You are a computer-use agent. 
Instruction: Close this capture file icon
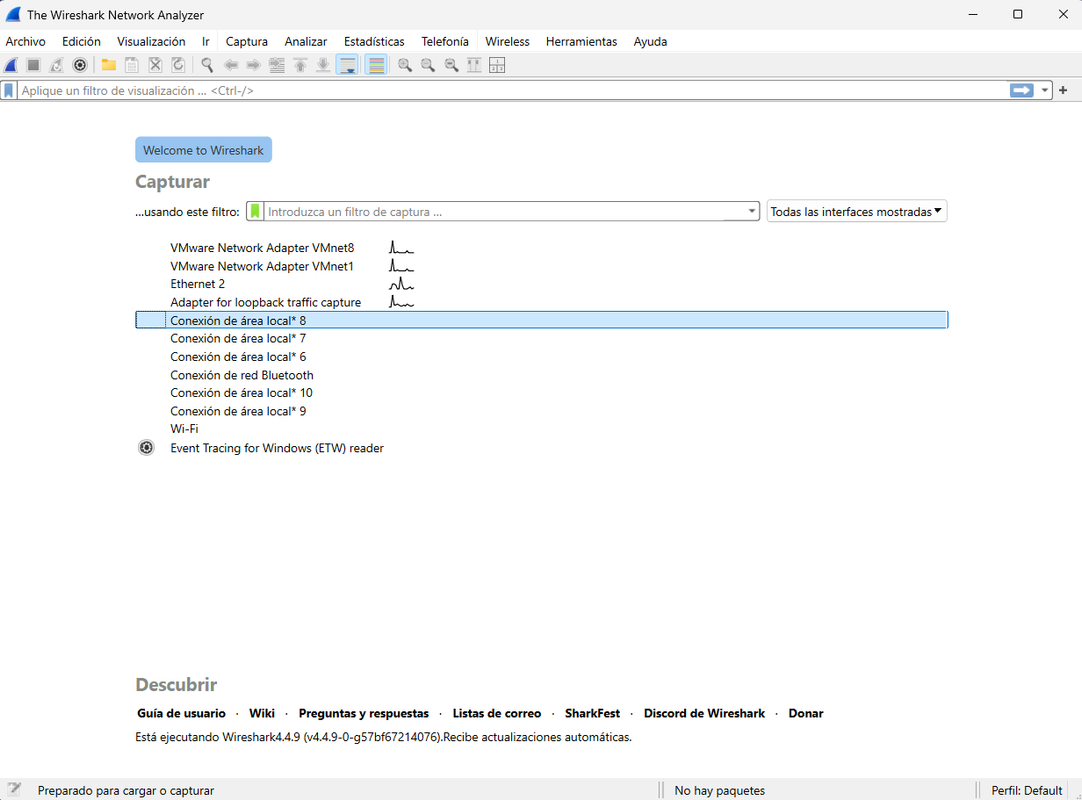155,65
